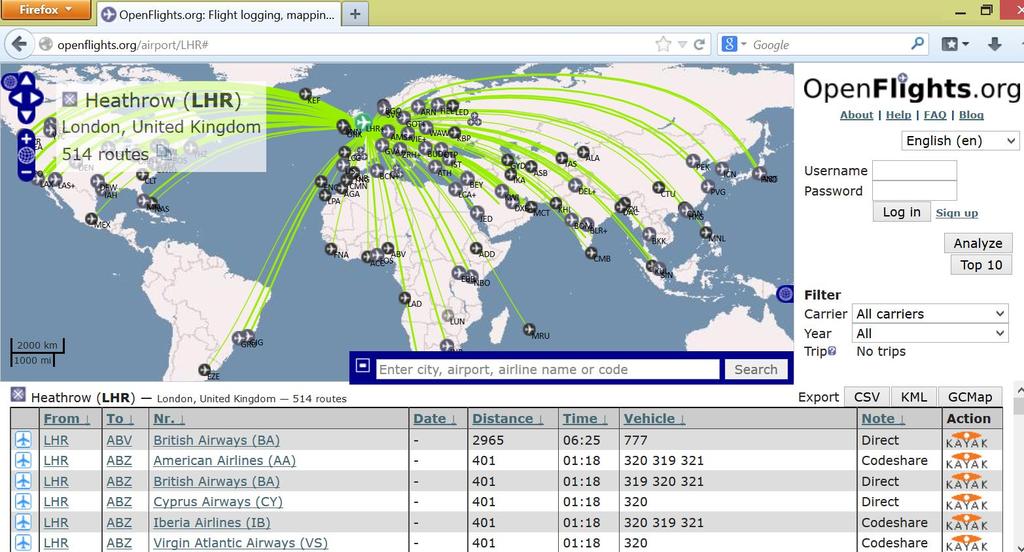Sort table by Vehicle column
1024x552 pixels.
pos(654,419)
